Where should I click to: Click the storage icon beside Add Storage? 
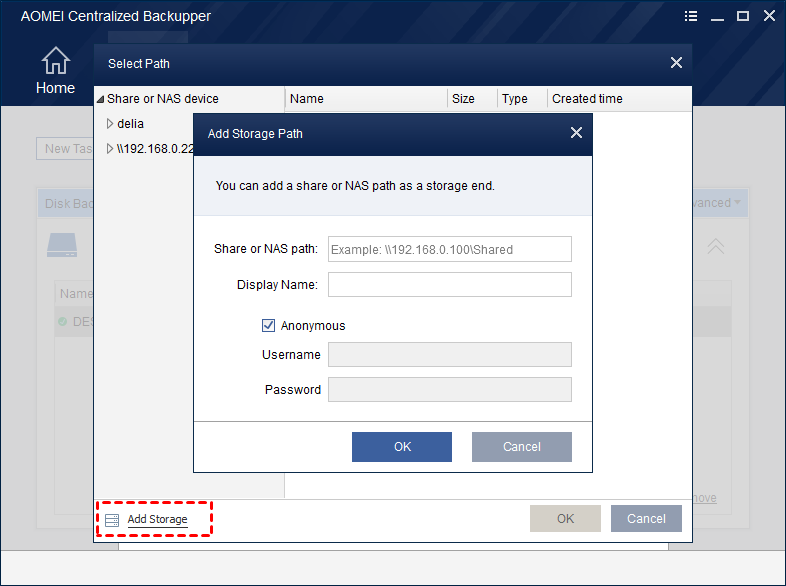pos(112,520)
